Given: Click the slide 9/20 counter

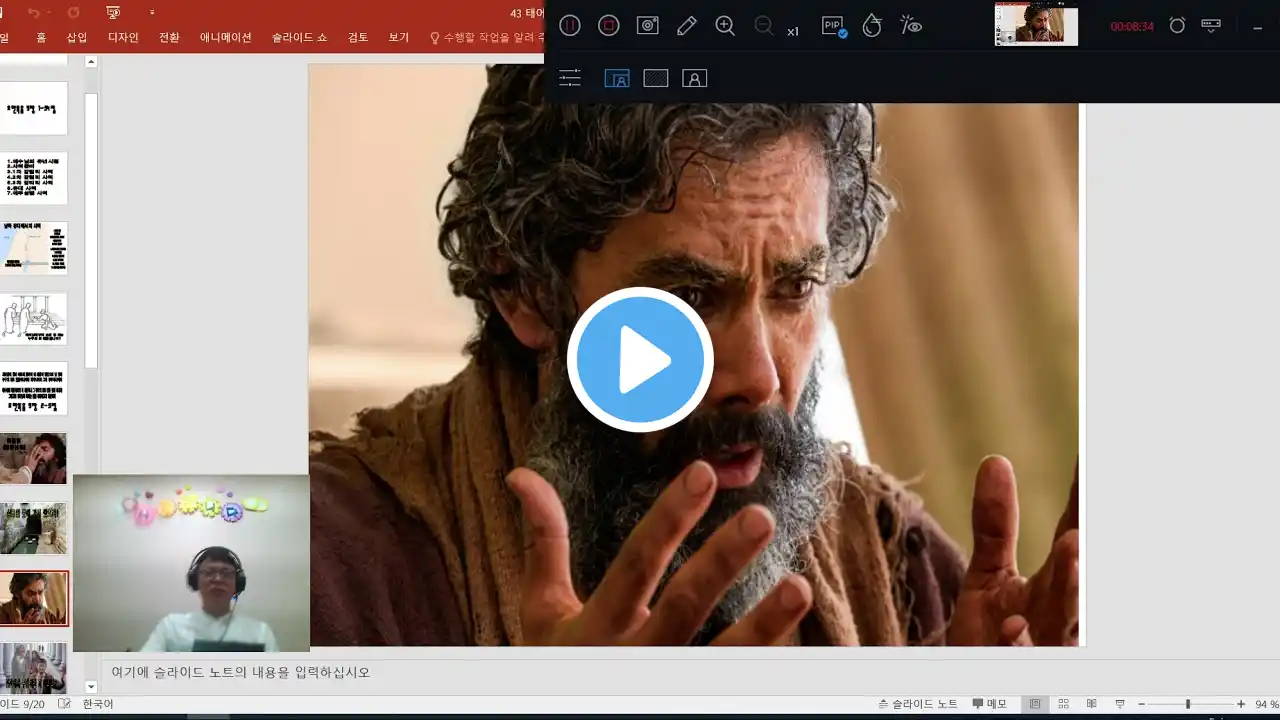Looking at the screenshot, I should 22,704.
